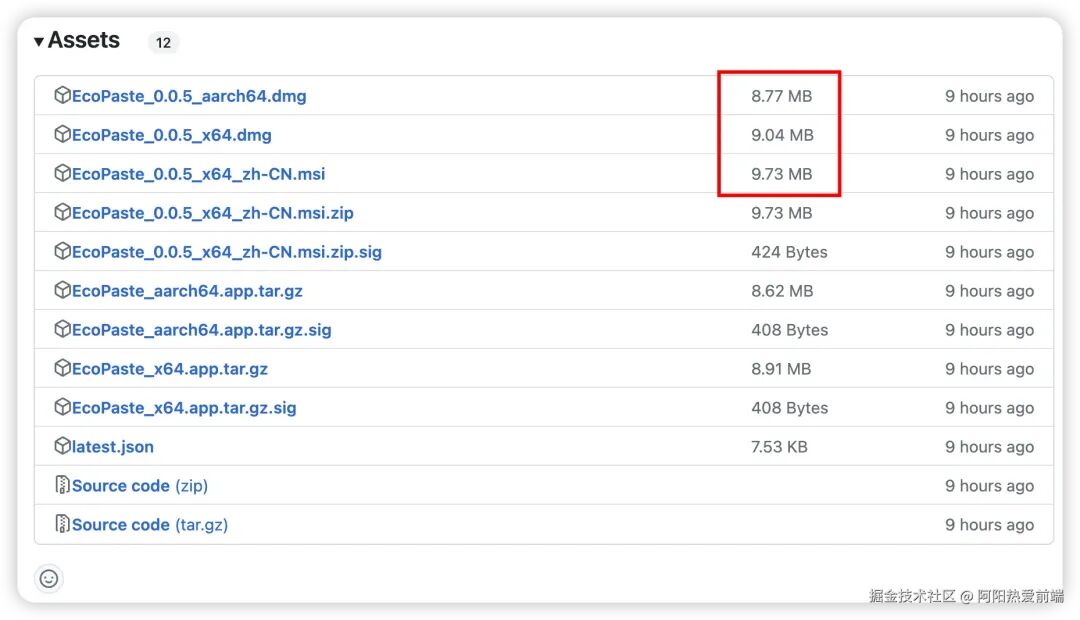Click the zip file icon beside Source code (tar.gz)
The image size is (1080, 620).
click(62, 524)
